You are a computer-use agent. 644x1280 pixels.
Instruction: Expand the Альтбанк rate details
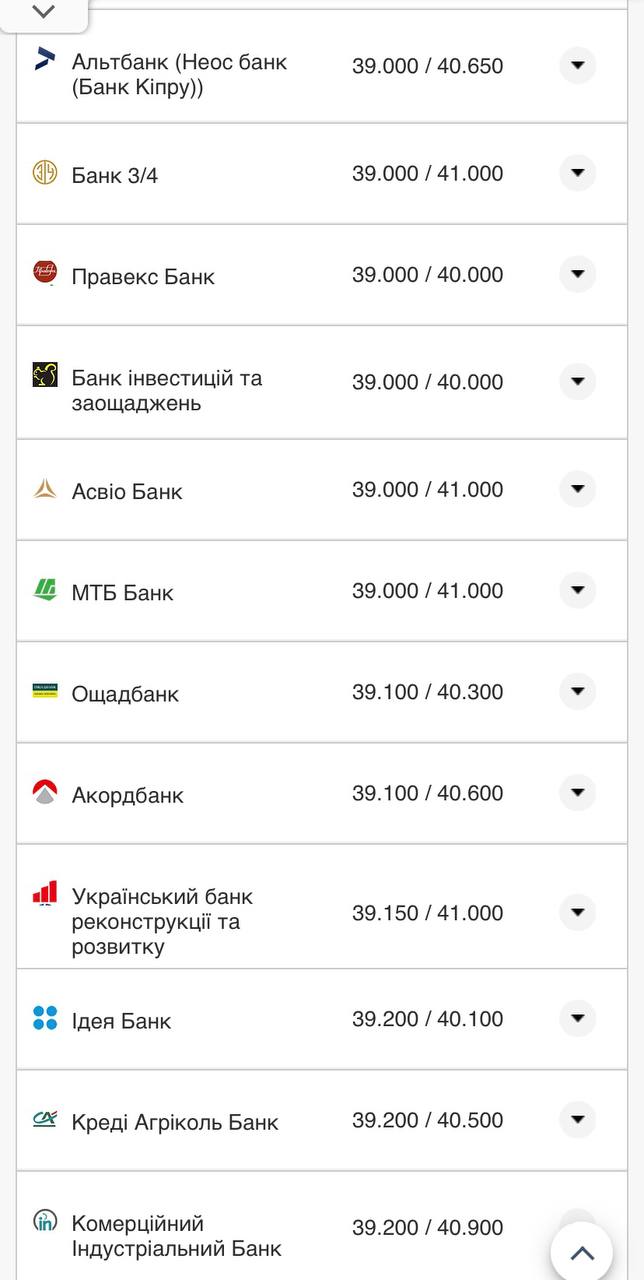point(577,66)
